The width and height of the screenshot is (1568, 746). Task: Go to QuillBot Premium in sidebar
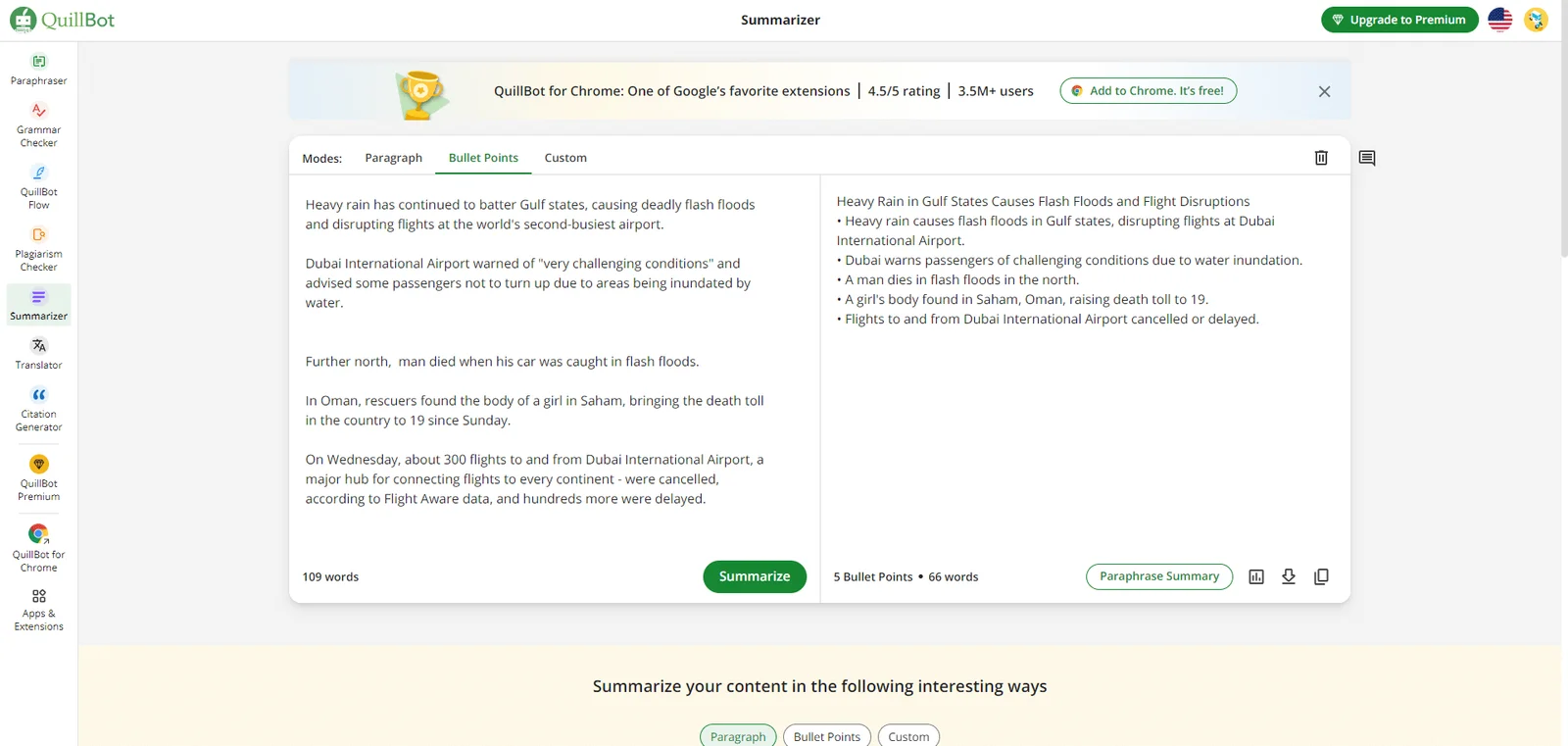38,477
